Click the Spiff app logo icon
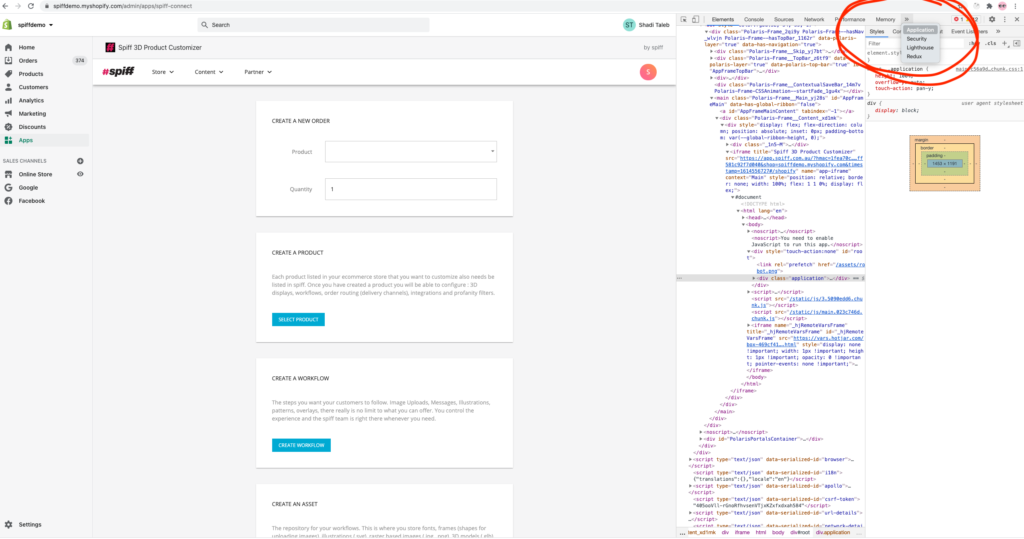 coord(110,48)
